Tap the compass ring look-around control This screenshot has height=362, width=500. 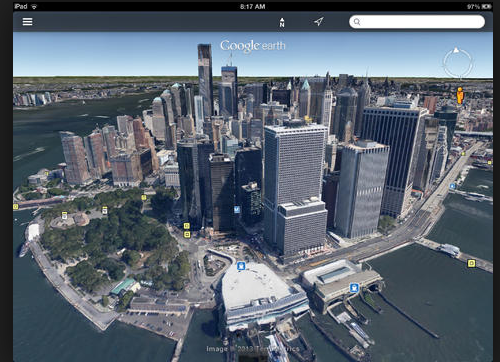click(x=458, y=62)
